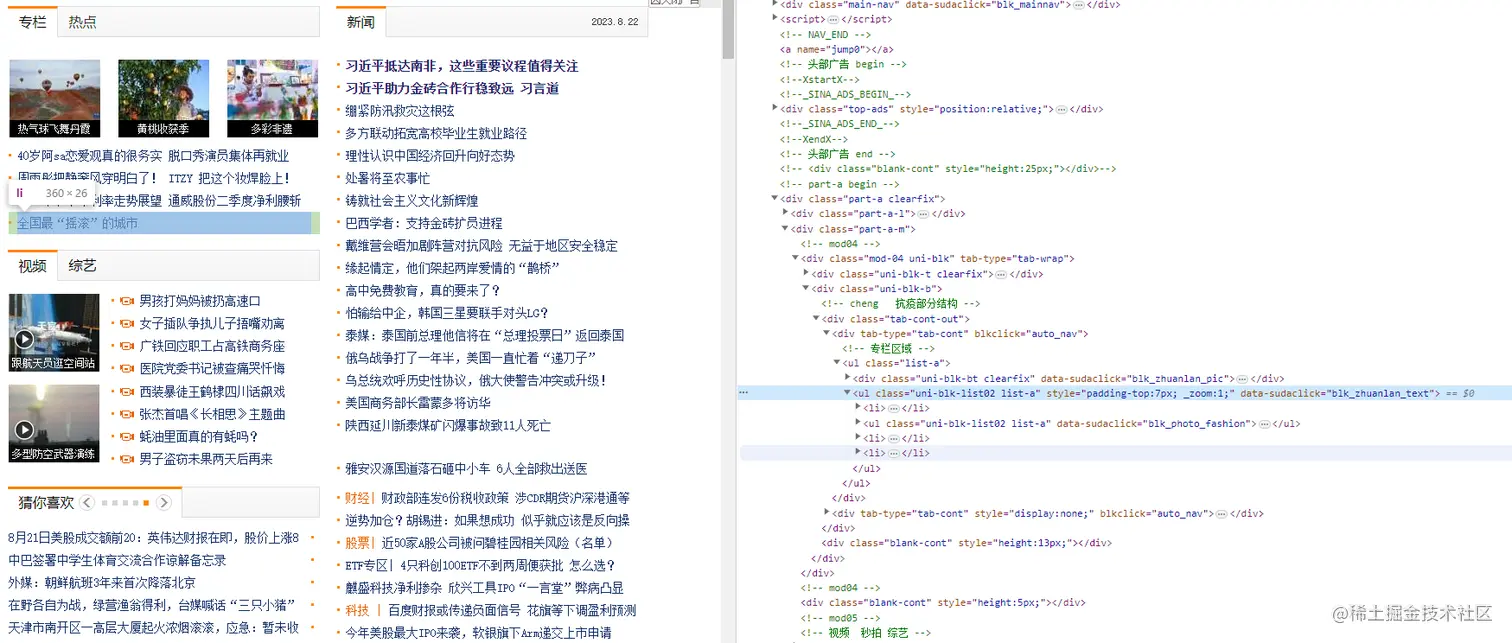Click play icon on 多型防空武器演练 thumbnail
The image size is (1512, 643).
tap(24, 430)
